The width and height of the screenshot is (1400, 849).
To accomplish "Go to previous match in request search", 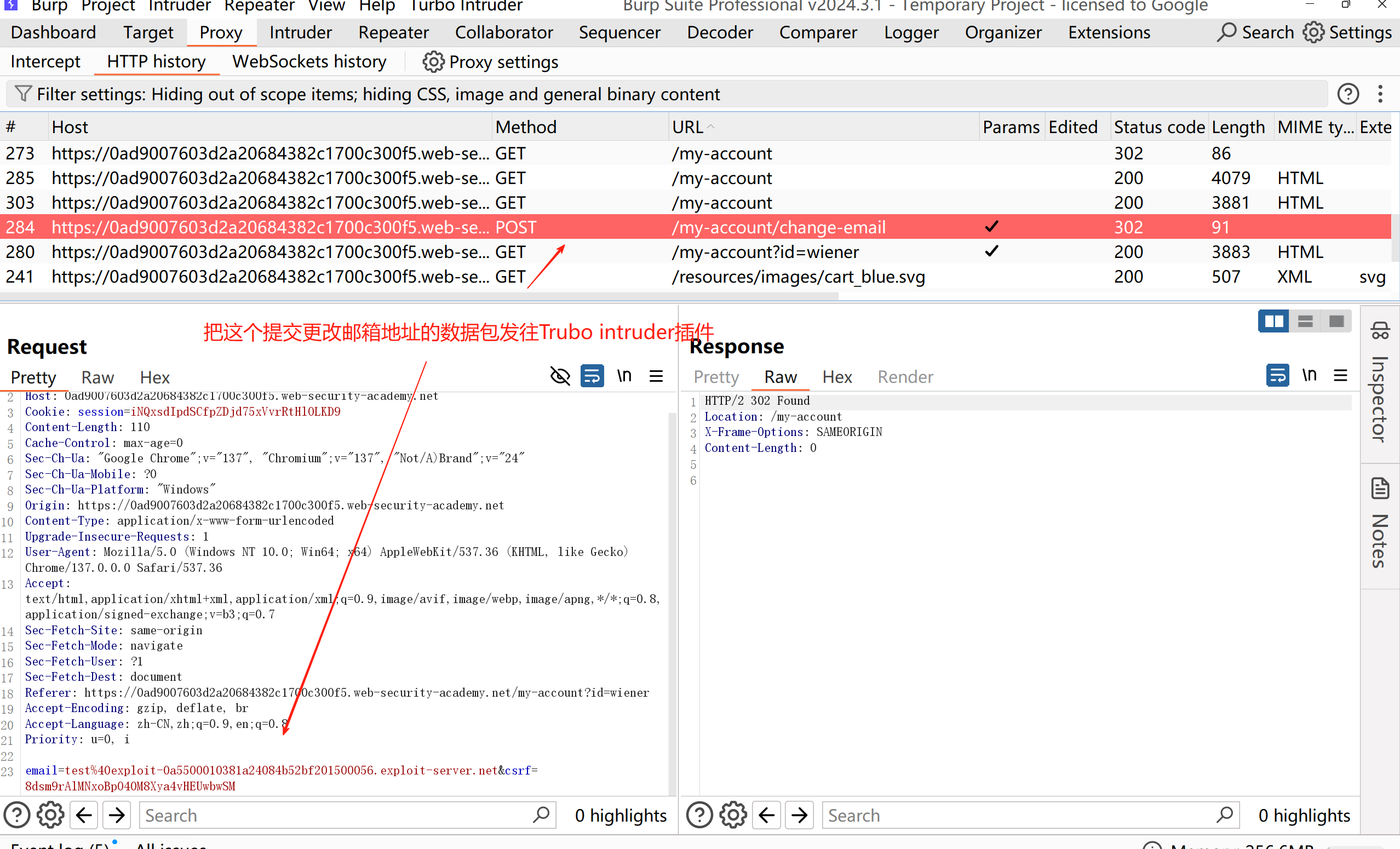I will [84, 815].
